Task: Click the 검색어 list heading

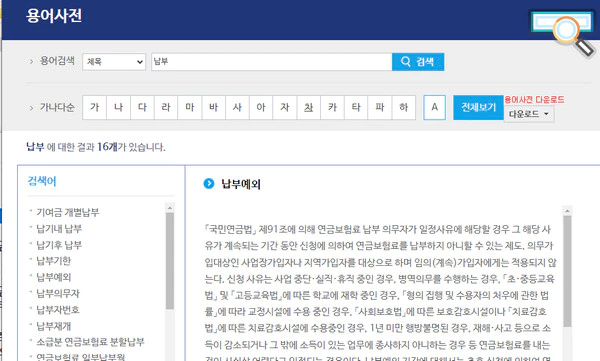Action: [42, 181]
